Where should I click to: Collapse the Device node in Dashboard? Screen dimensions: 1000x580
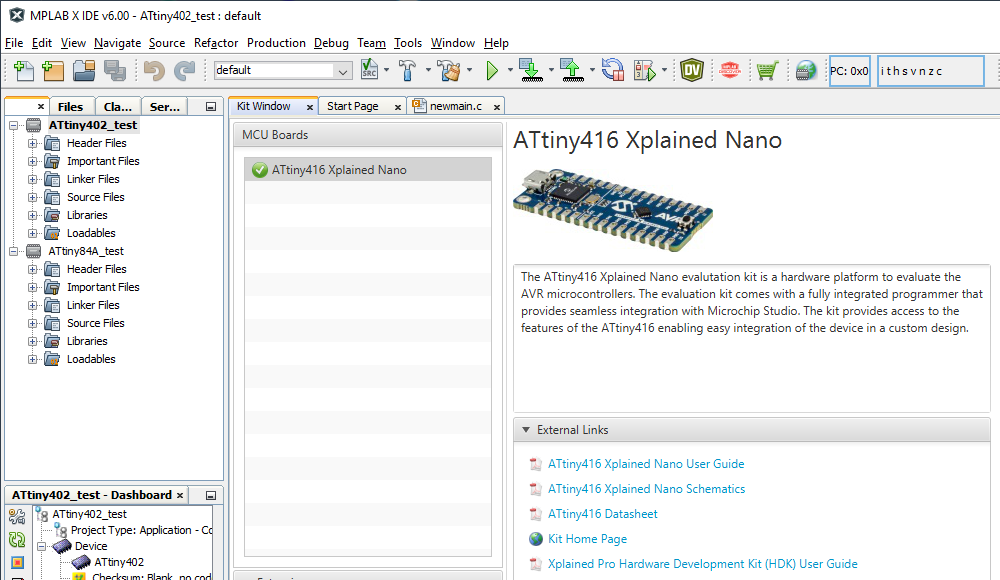(41, 546)
